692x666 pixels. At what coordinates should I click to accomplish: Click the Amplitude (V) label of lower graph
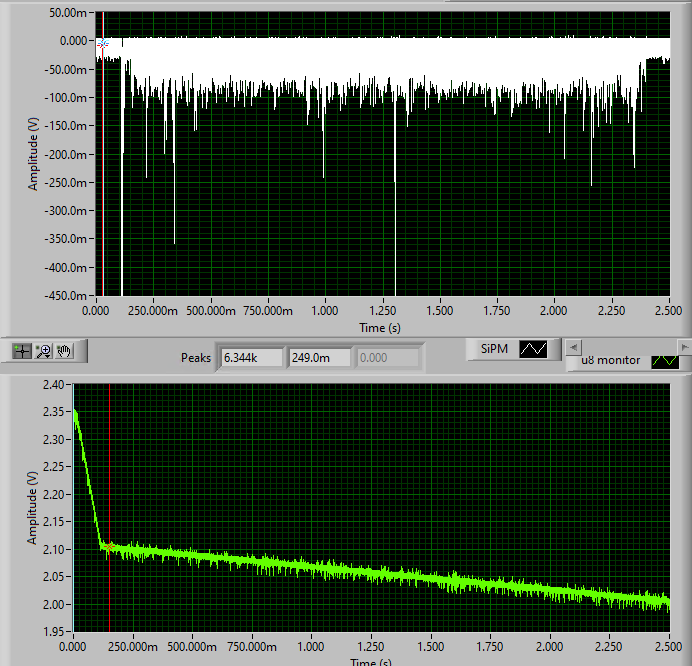[x=32, y=508]
